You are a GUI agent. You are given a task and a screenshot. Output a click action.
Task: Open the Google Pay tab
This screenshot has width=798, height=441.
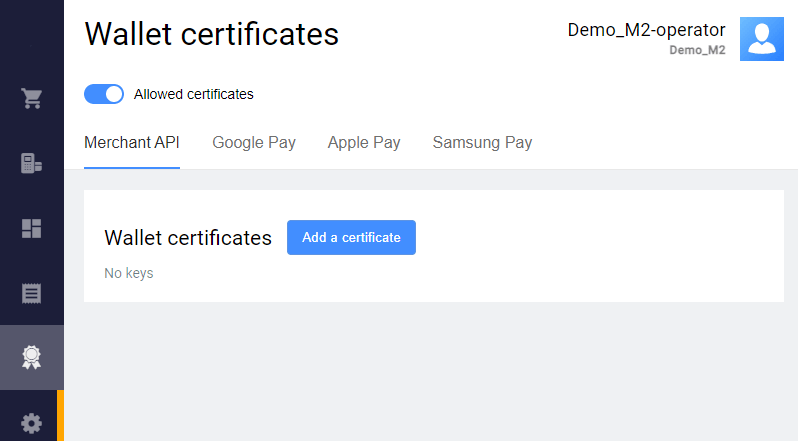pyautogui.click(x=254, y=142)
